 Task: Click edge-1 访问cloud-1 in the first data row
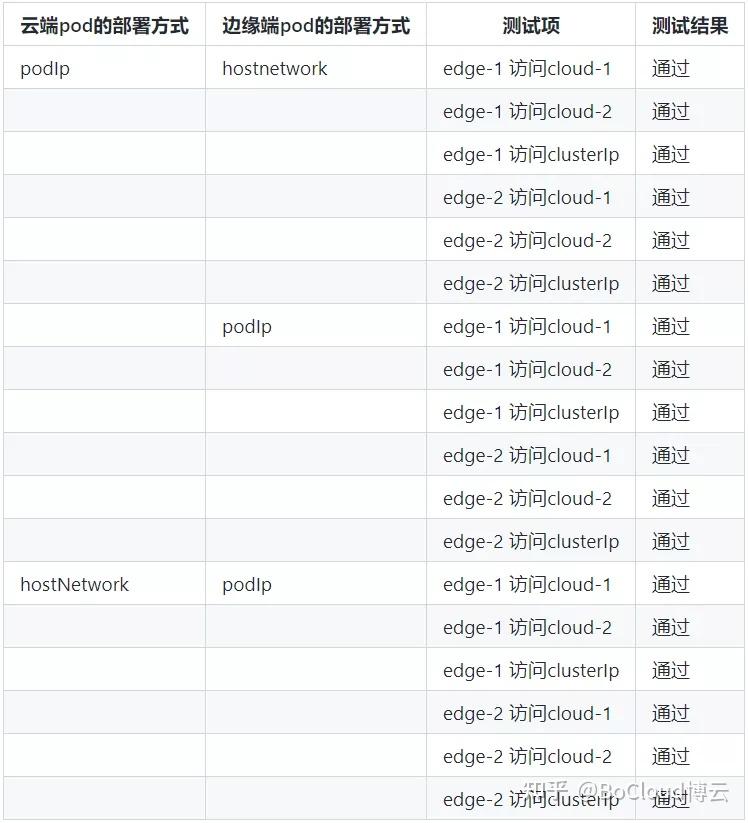[527, 69]
